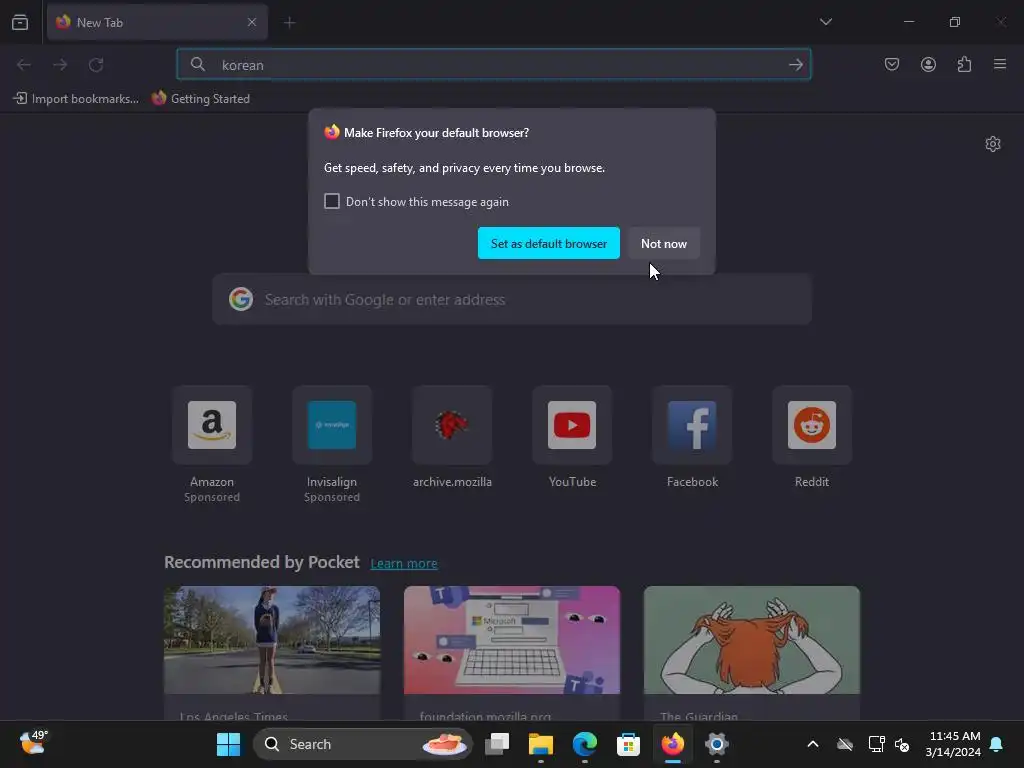The width and height of the screenshot is (1024, 768).
Task: Open the Firefox account icon
Action: click(x=928, y=64)
